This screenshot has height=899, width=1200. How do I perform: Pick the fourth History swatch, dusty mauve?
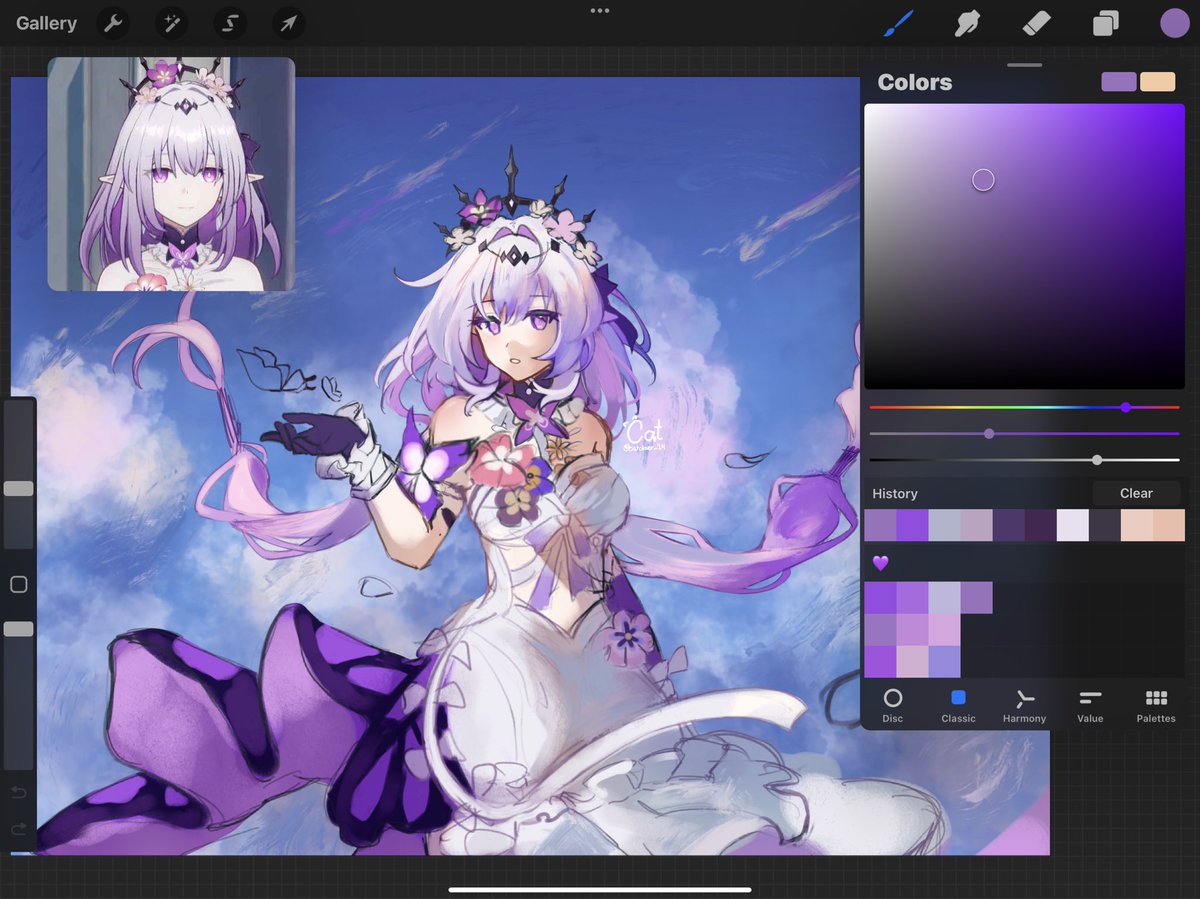click(x=976, y=525)
